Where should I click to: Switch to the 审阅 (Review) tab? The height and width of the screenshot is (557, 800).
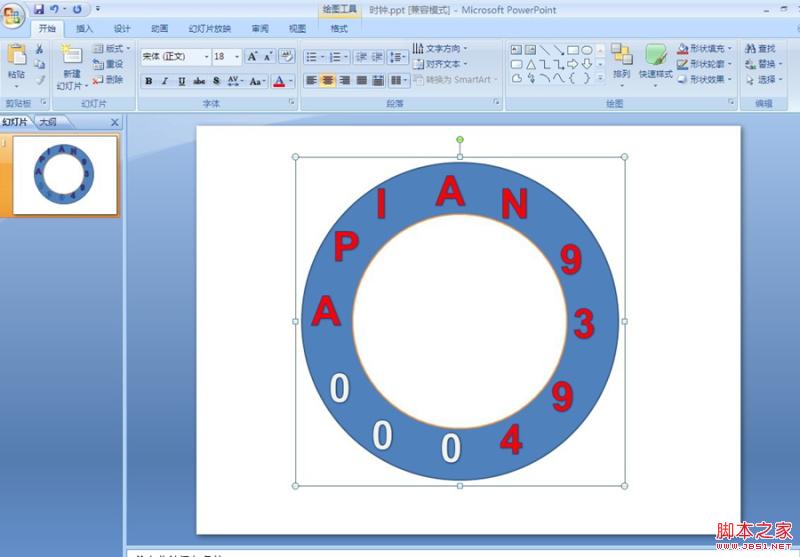pyautogui.click(x=260, y=29)
